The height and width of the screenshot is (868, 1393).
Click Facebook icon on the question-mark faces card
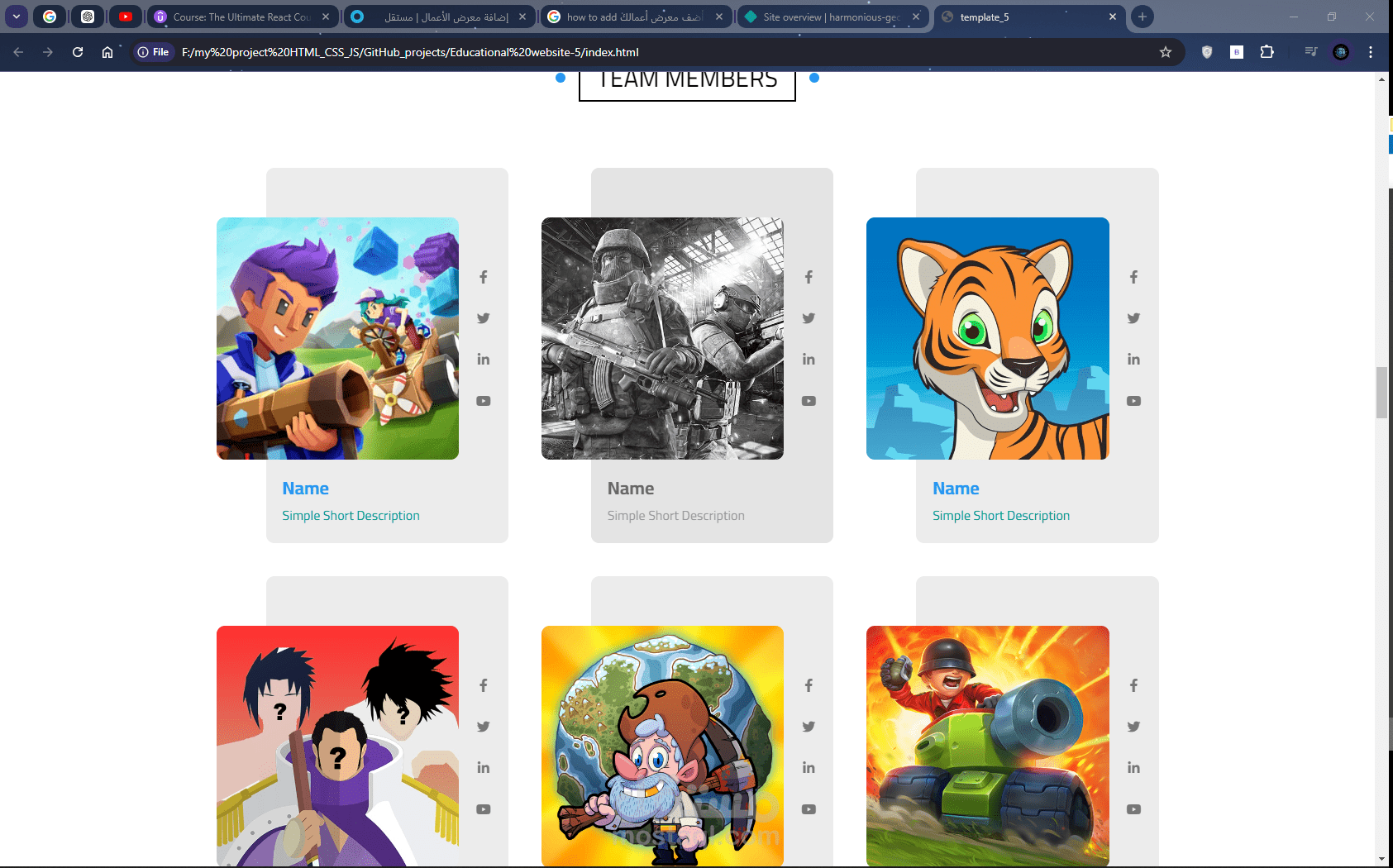coord(484,685)
